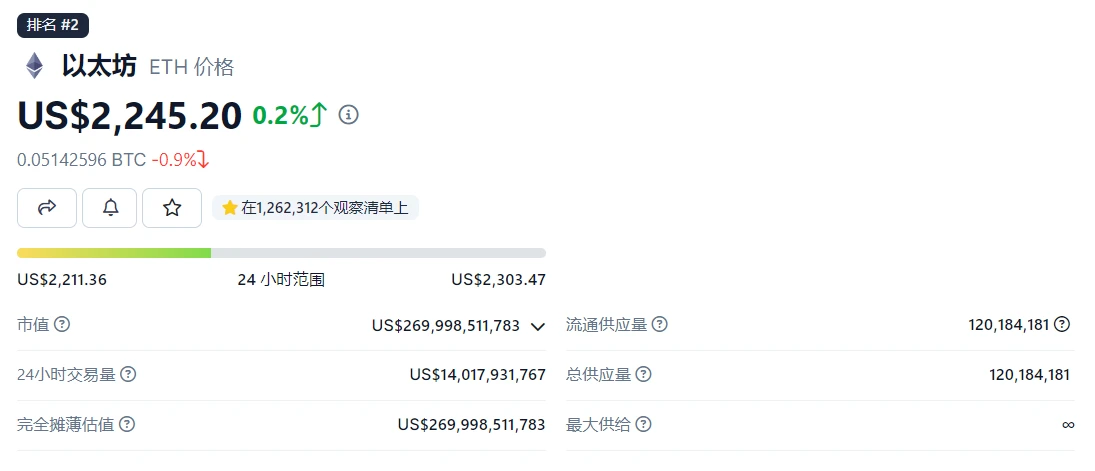The image size is (1095, 471).
Task: Open price alert with bell icon
Action: pyautogui.click(x=110, y=208)
